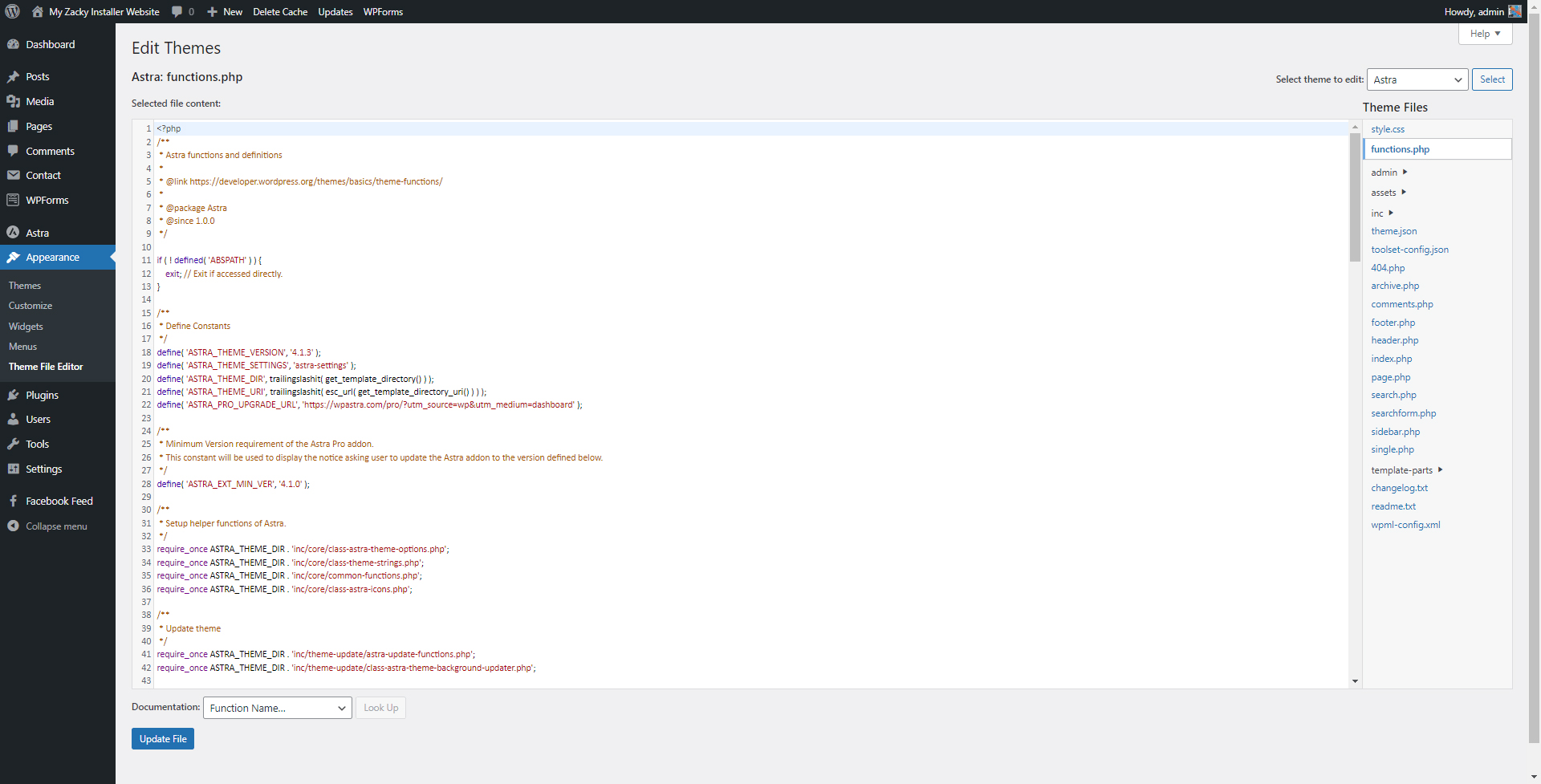Viewport: 1541px width, 784px height.
Task: Click the home icon beside site name
Action: click(37, 11)
